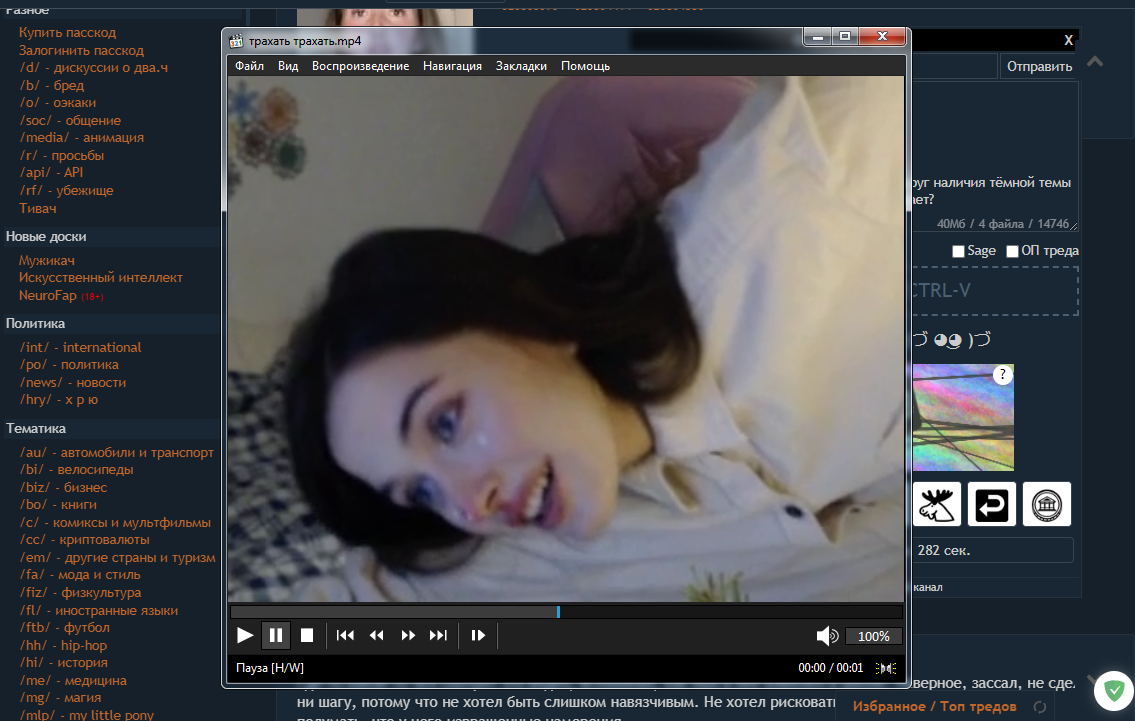Click the player's title bar file icon
Viewport: 1135px width, 721px height.
pos(236,41)
